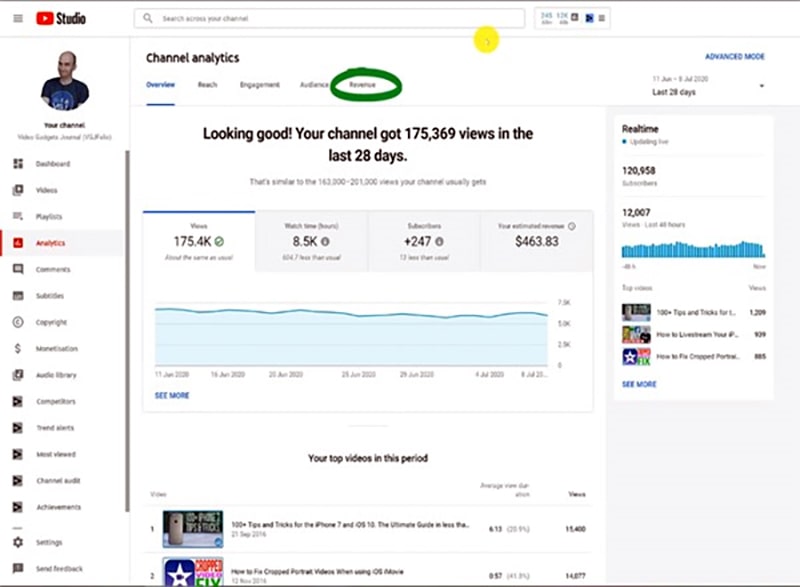Open 100+ Tips and Tricks iPhone 7 title
This screenshot has width=800, height=587.
click(x=350, y=524)
